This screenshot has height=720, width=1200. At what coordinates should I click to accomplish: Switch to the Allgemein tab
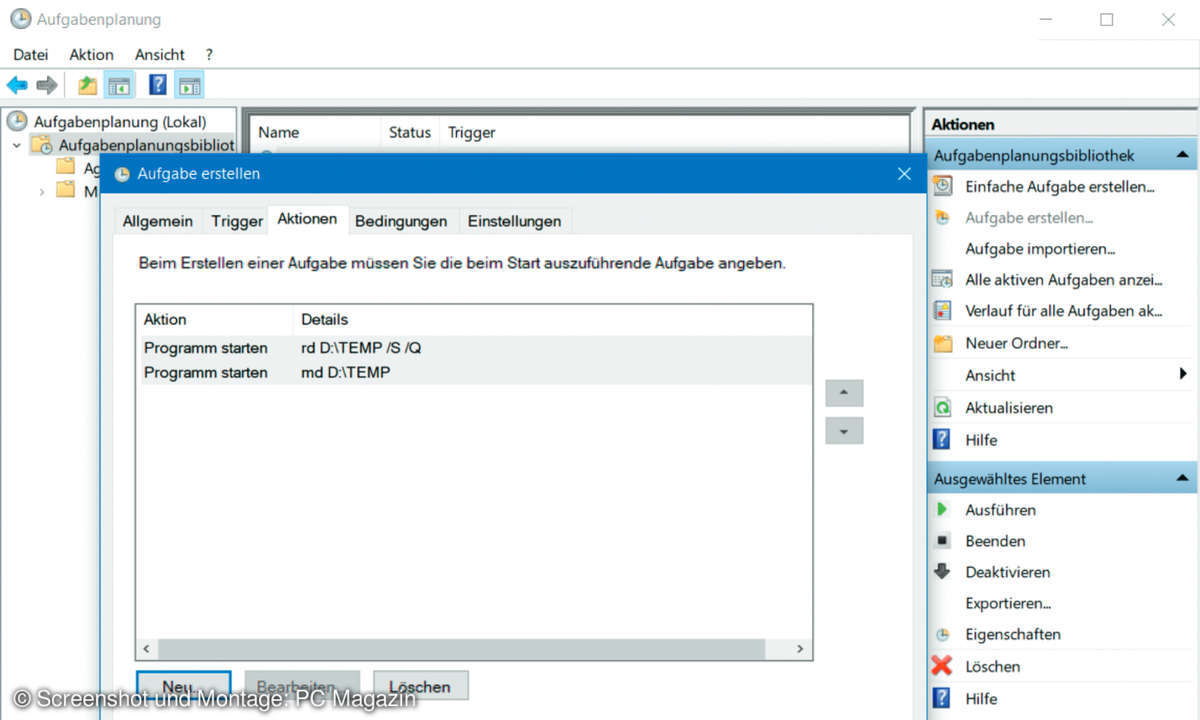[x=158, y=221]
